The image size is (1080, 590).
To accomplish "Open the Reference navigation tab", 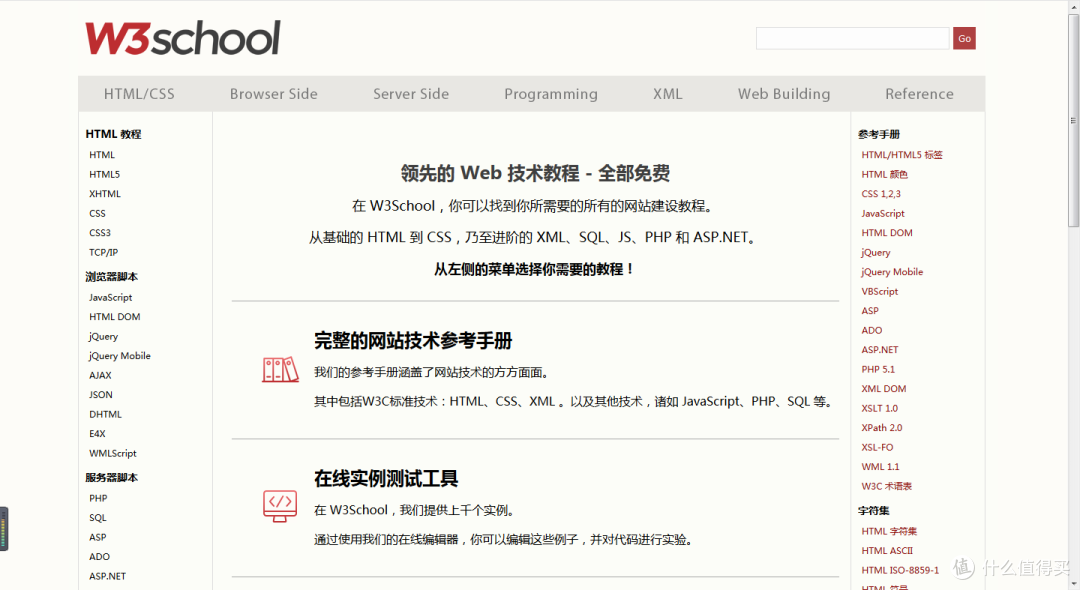I will coord(920,94).
